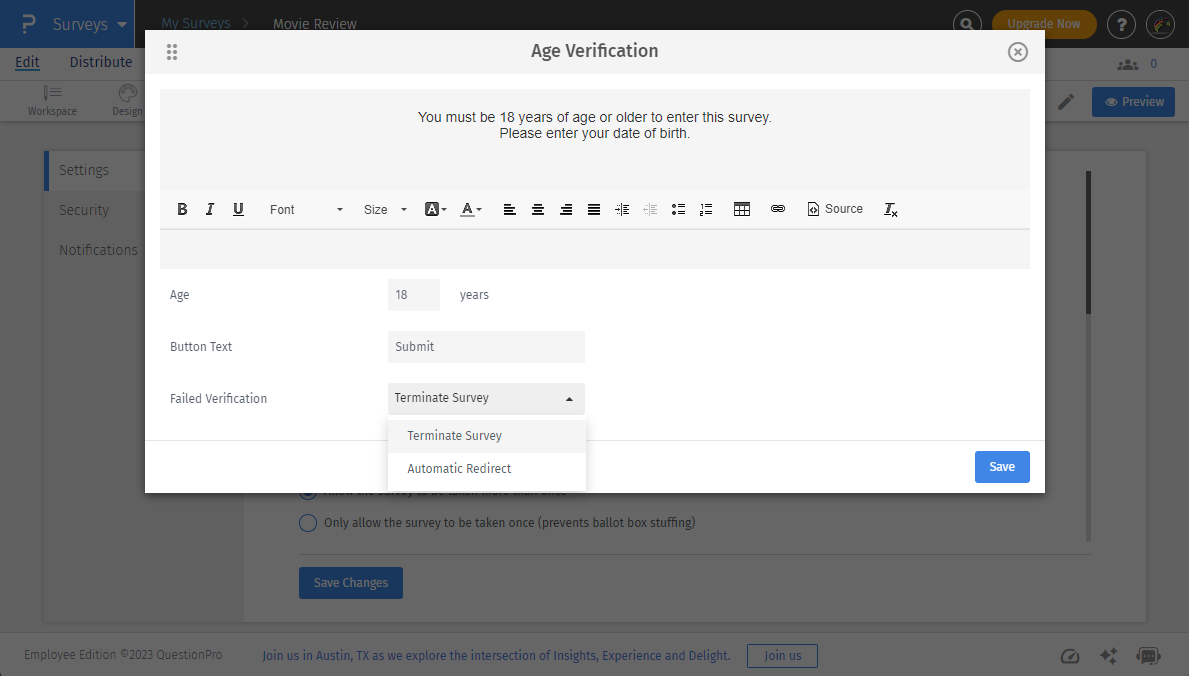Apply italic formatting
The width and height of the screenshot is (1189, 676).
pyautogui.click(x=210, y=209)
